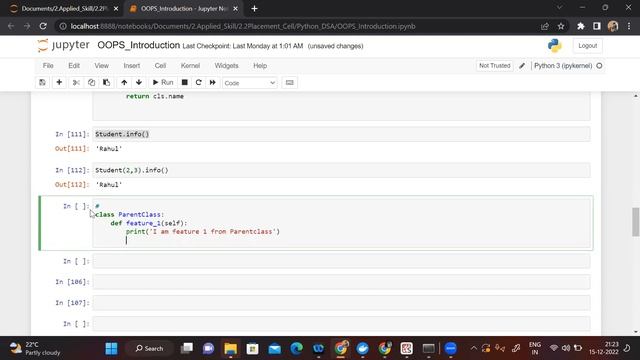Open Microsoft Edge from the taskbar
Image resolution: width=640 pixels, height=360 pixels.
(x=296, y=349)
